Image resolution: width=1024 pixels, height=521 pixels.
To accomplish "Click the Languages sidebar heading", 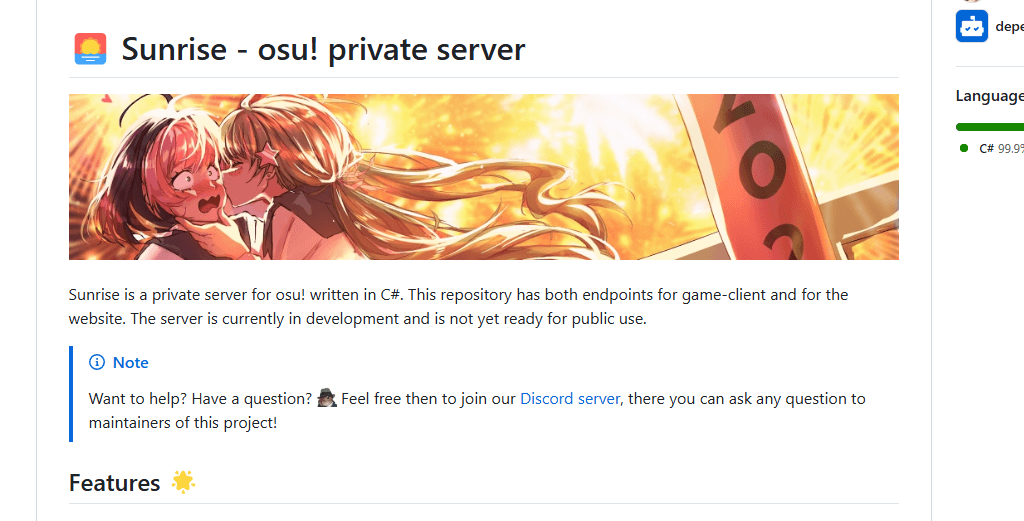I will tap(989, 96).
